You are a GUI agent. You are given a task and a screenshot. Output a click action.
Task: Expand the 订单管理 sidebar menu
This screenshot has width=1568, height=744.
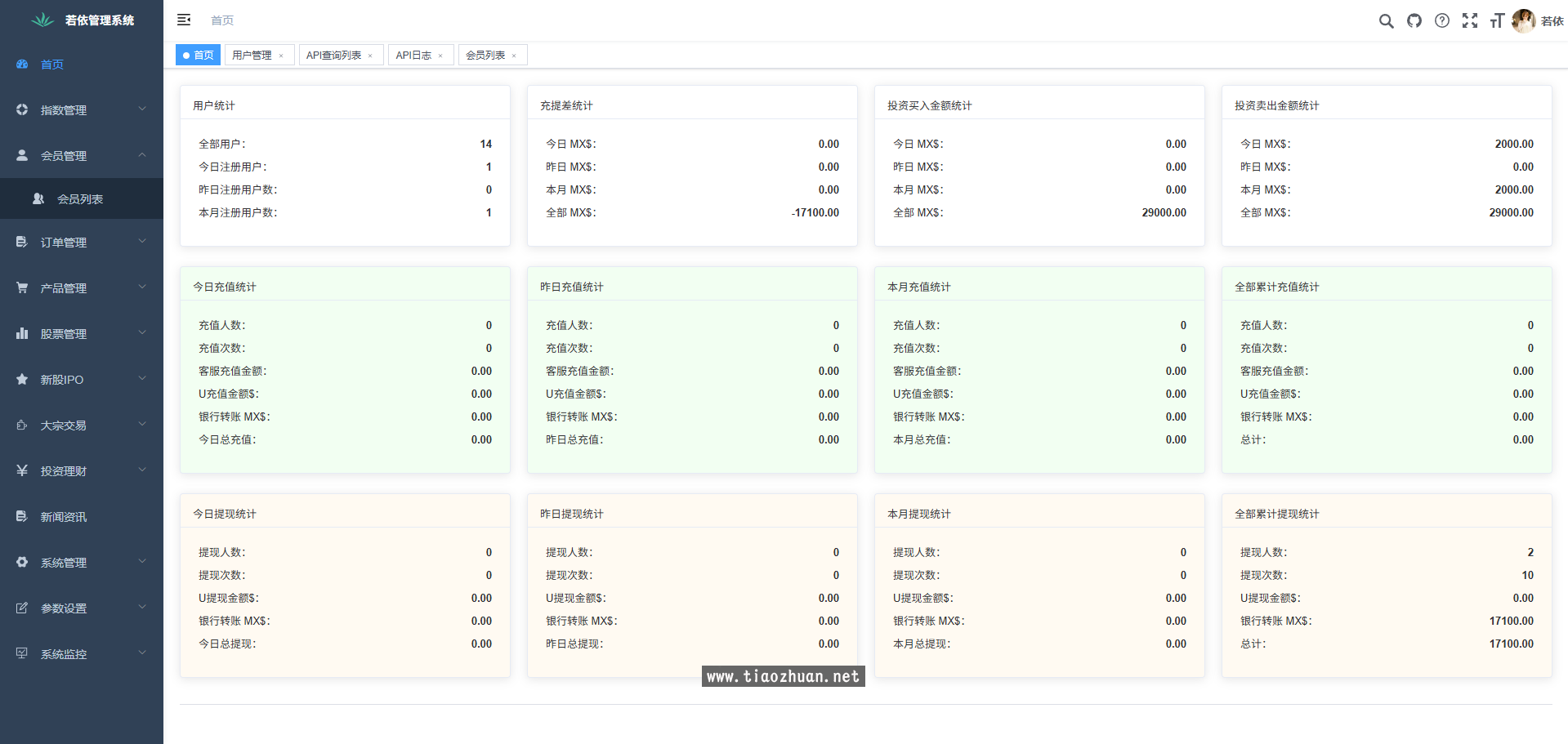click(x=81, y=242)
